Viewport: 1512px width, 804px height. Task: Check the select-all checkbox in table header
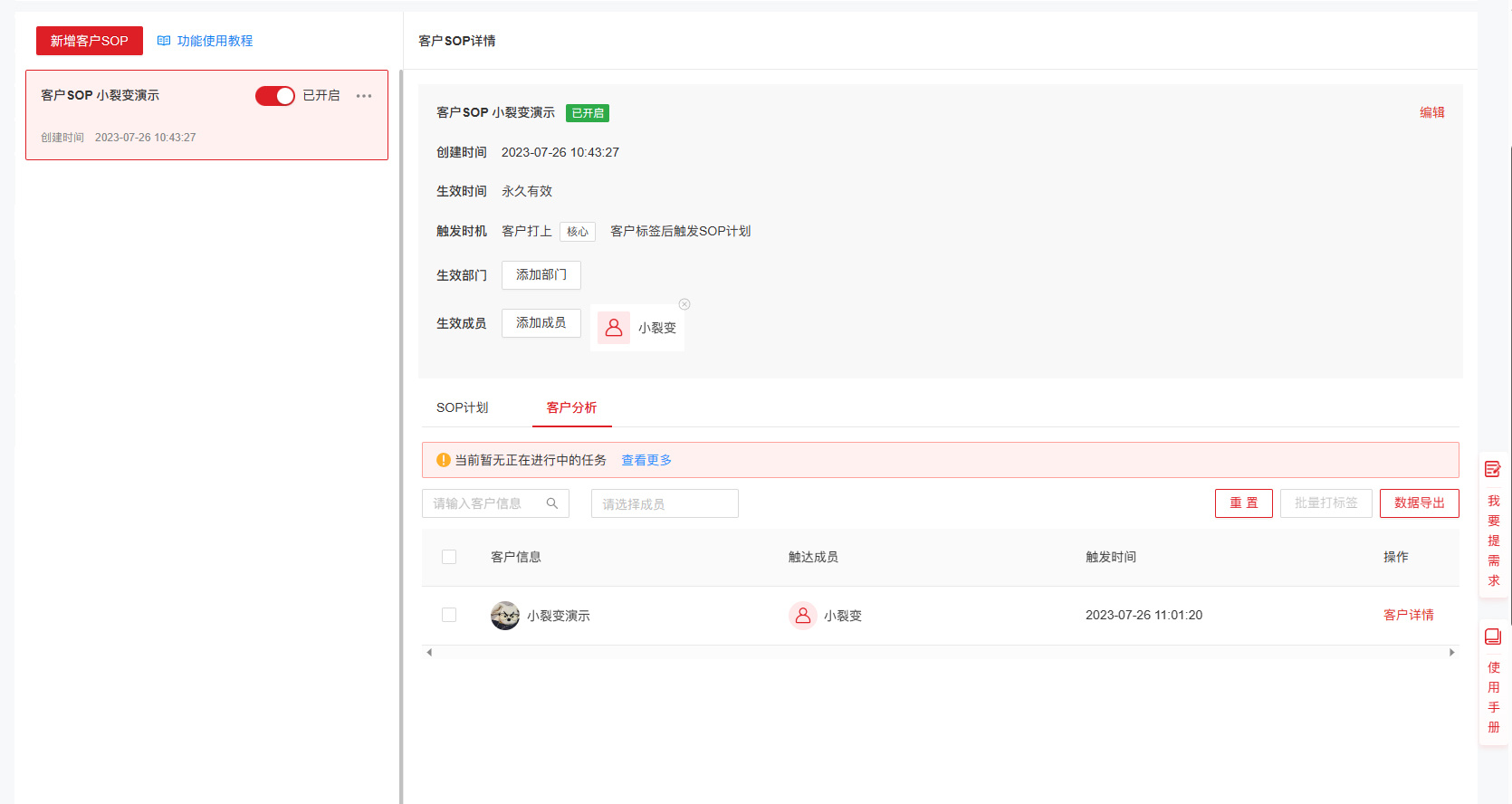point(449,557)
